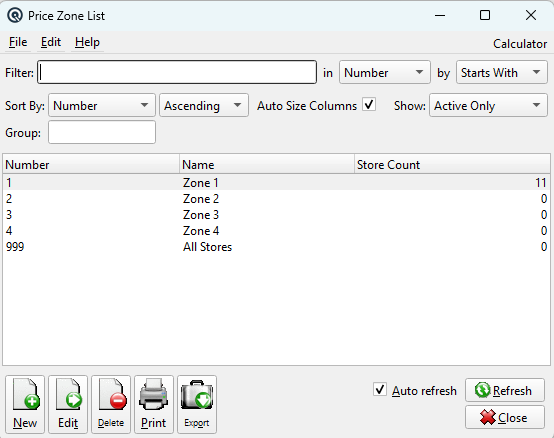This screenshot has height=438, width=554.
Task: Open the filter field Number dropdown
Action: tap(385, 72)
